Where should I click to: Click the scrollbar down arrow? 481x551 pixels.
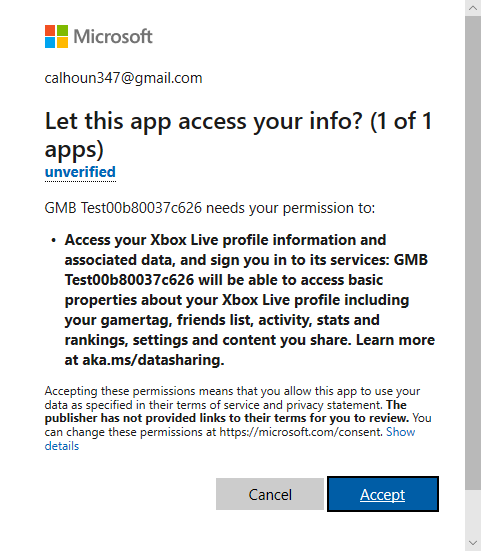tap(473, 543)
